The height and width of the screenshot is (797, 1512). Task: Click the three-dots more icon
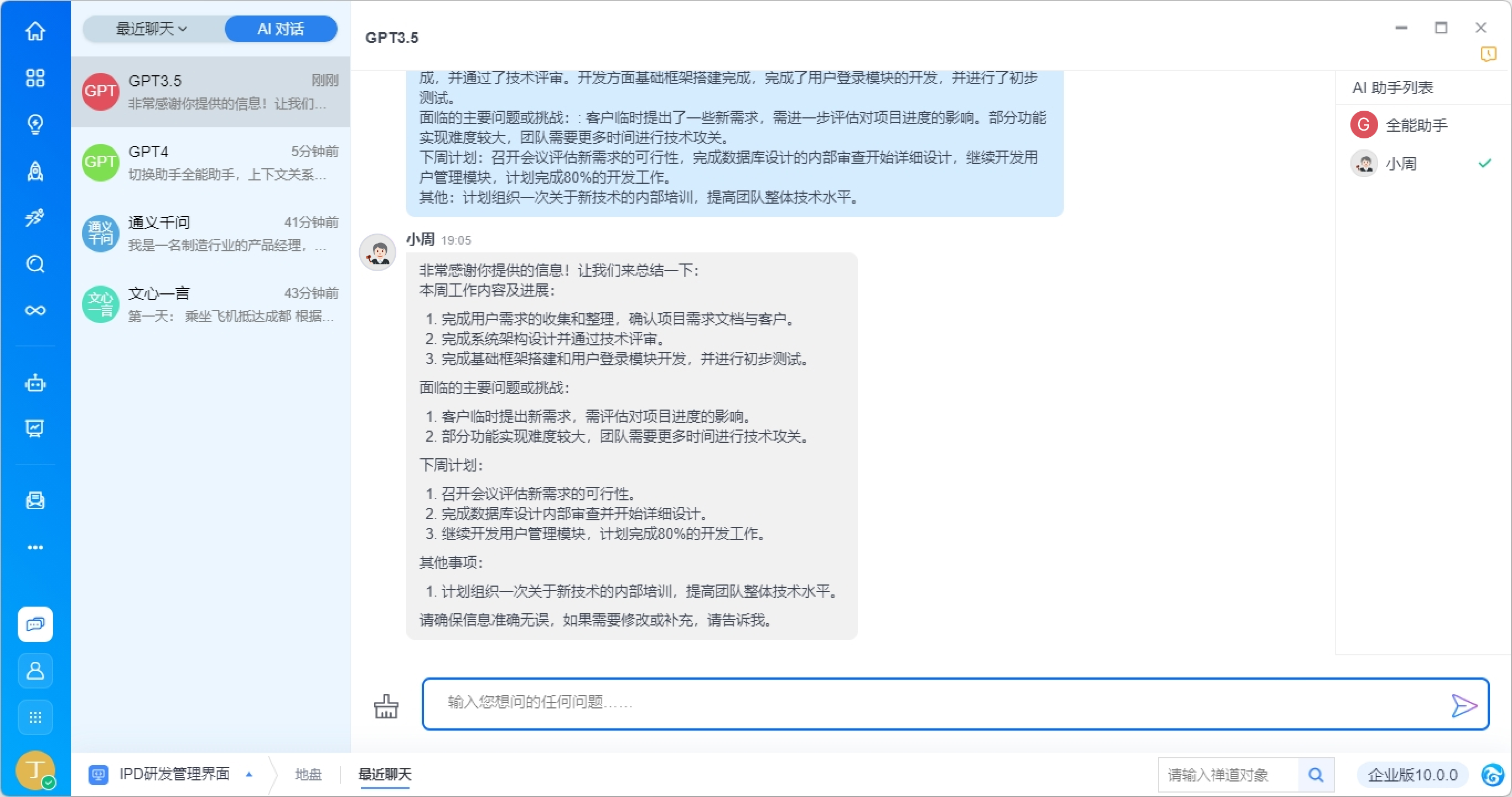pos(35,547)
